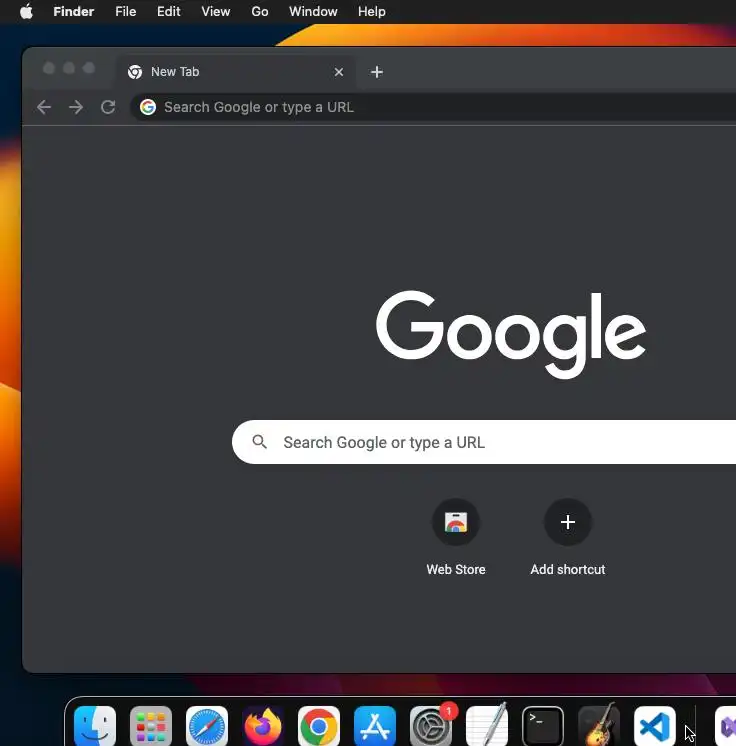Open Safari from the Dock
736x746 pixels.
click(x=207, y=726)
